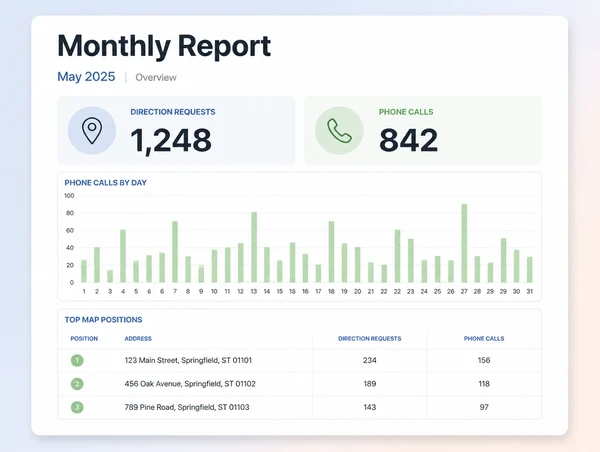The height and width of the screenshot is (452, 600).
Task: Click the Top Map Positions section title
Action: point(103,320)
